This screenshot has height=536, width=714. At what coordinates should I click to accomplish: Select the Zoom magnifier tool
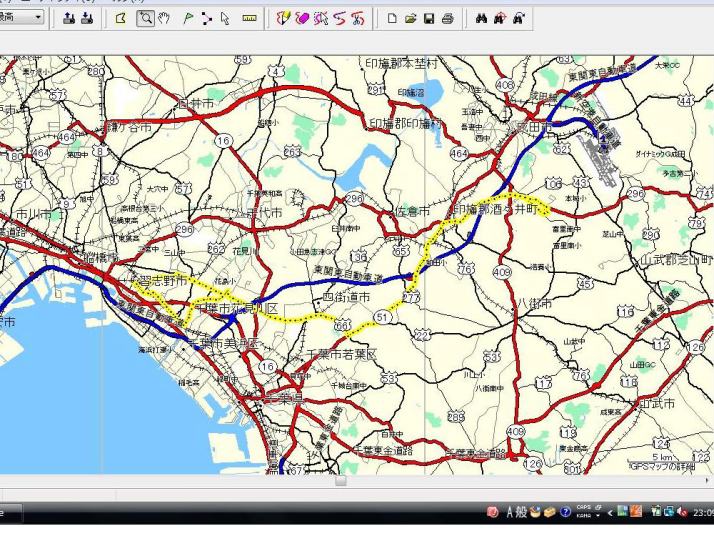click(146, 18)
